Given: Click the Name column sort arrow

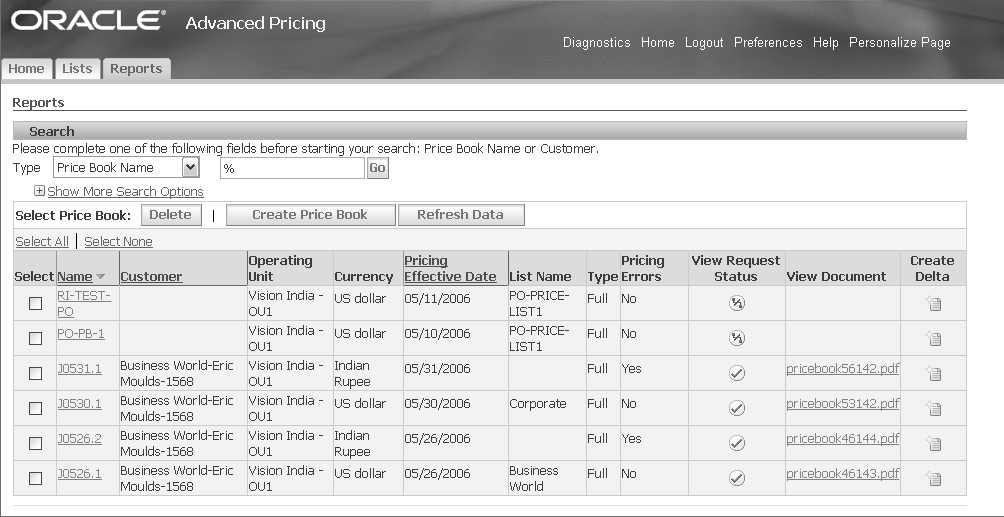Looking at the screenshot, I should [101, 277].
